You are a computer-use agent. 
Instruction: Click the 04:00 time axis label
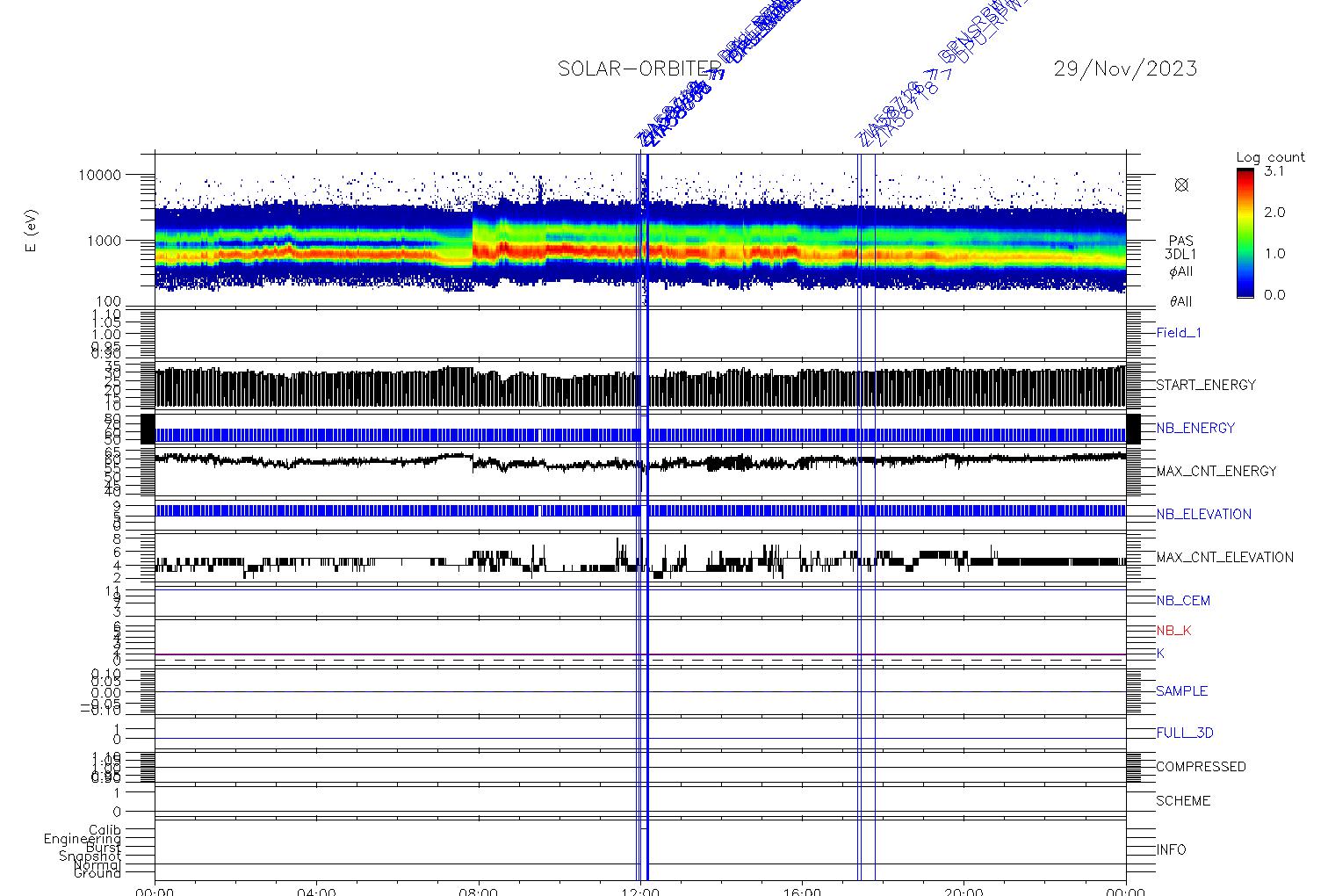coord(316,891)
